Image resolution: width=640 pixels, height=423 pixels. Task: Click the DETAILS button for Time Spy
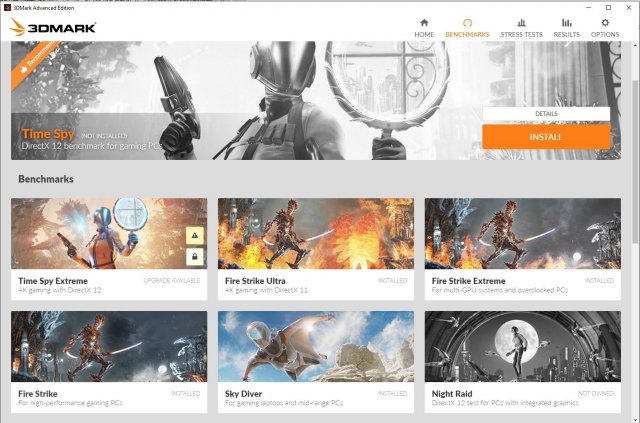tap(546, 114)
